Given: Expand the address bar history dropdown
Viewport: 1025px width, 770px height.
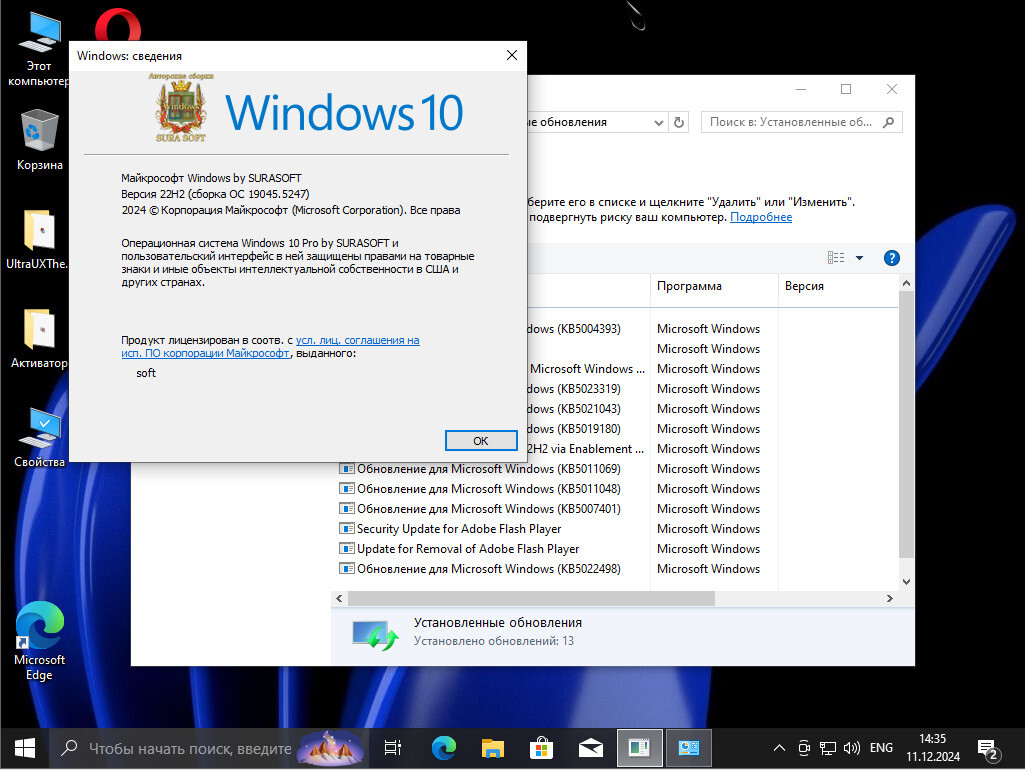Looking at the screenshot, I should pos(658,122).
